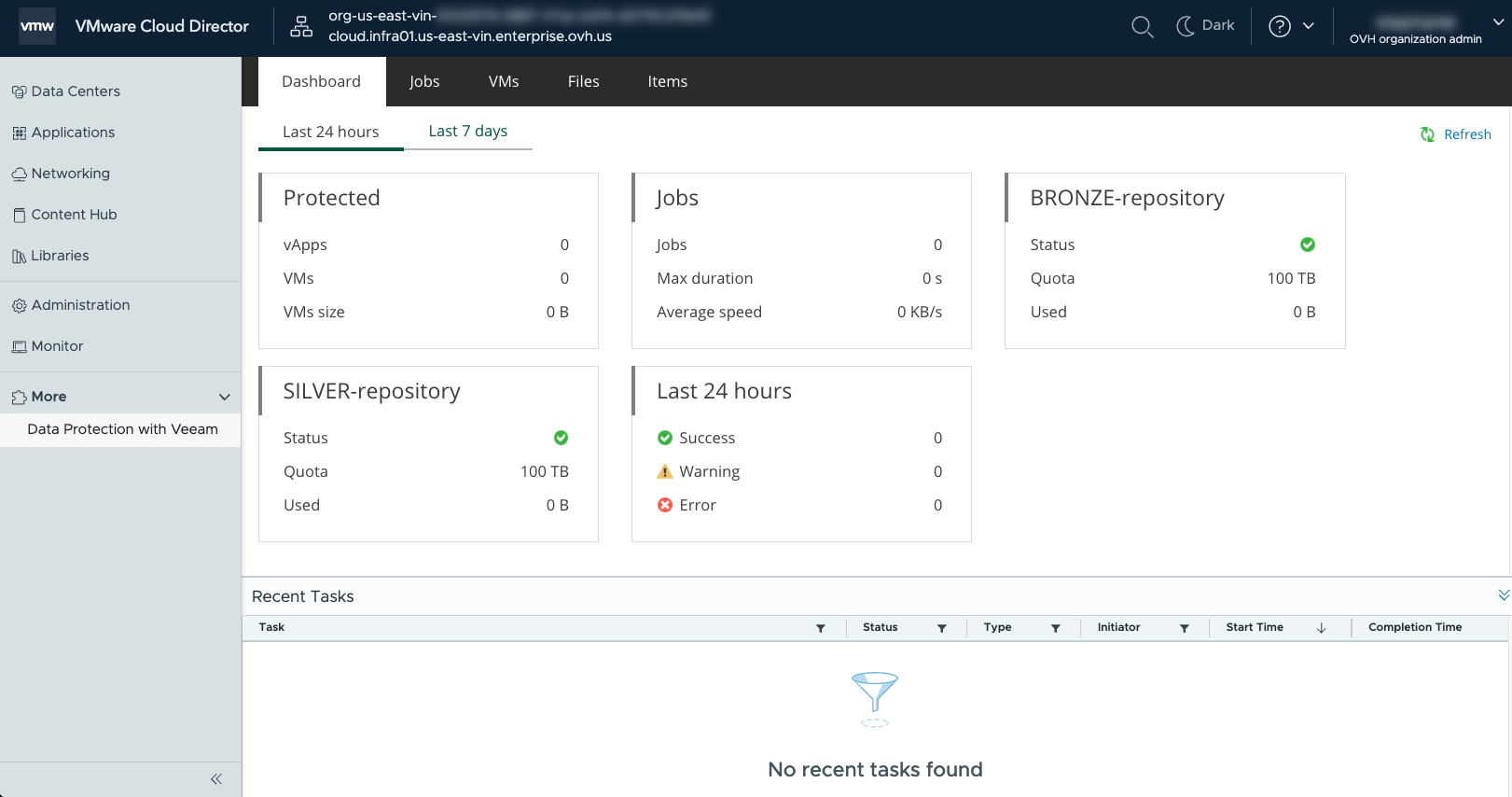Click the Protected card title

[x=331, y=198]
